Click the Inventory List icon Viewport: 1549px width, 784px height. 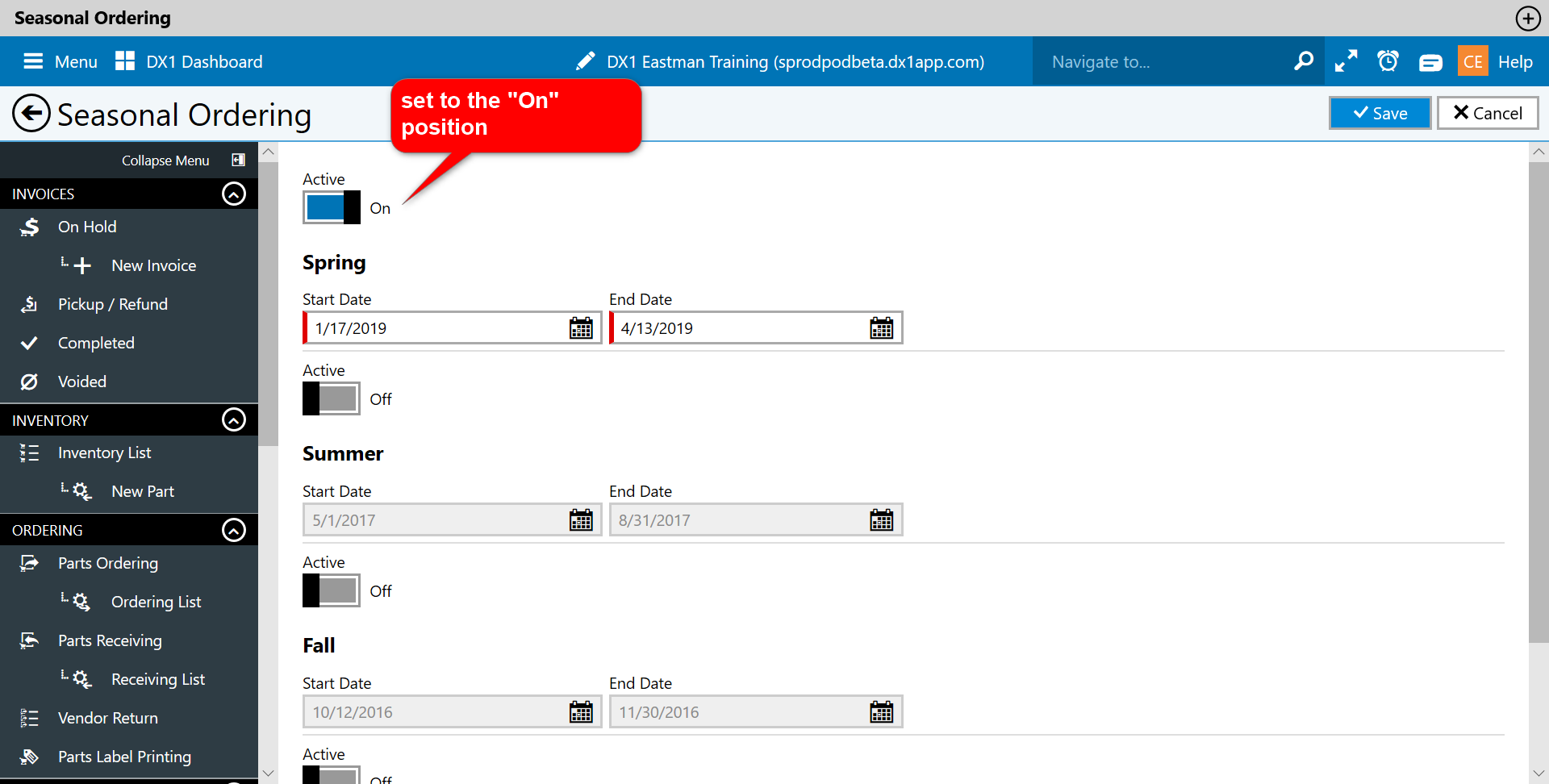click(29, 452)
